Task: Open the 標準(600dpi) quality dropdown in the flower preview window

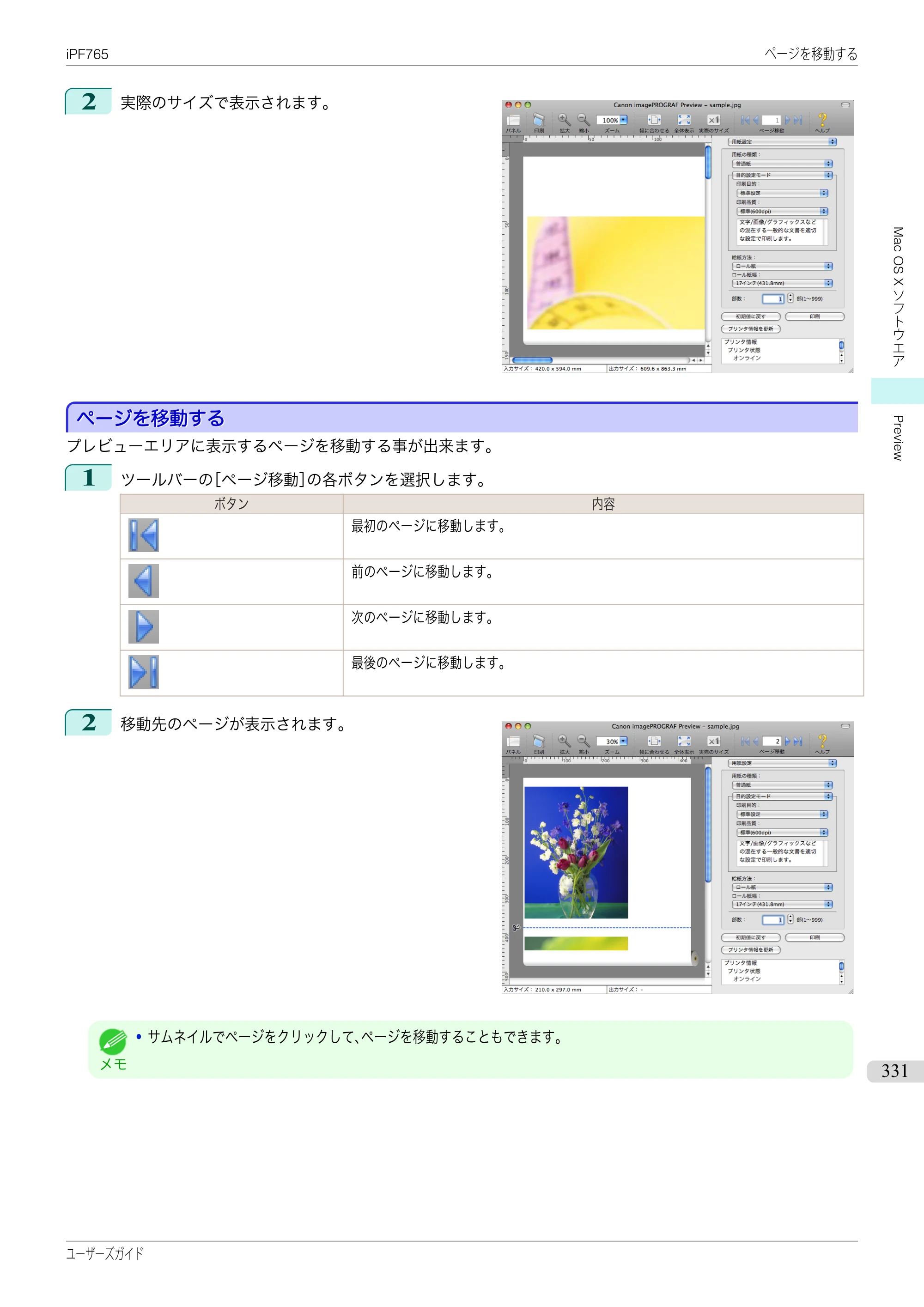Action: [782, 832]
